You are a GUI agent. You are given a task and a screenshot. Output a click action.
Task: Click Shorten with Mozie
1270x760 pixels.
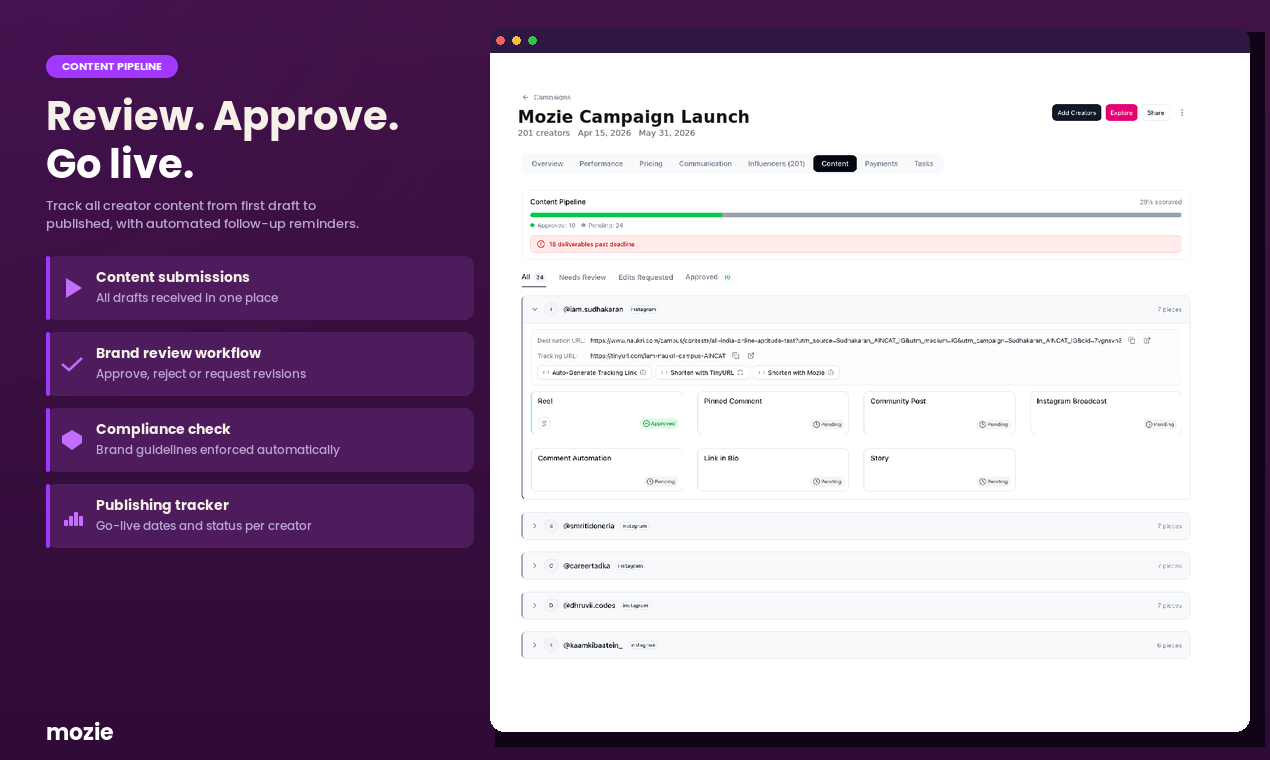point(796,372)
